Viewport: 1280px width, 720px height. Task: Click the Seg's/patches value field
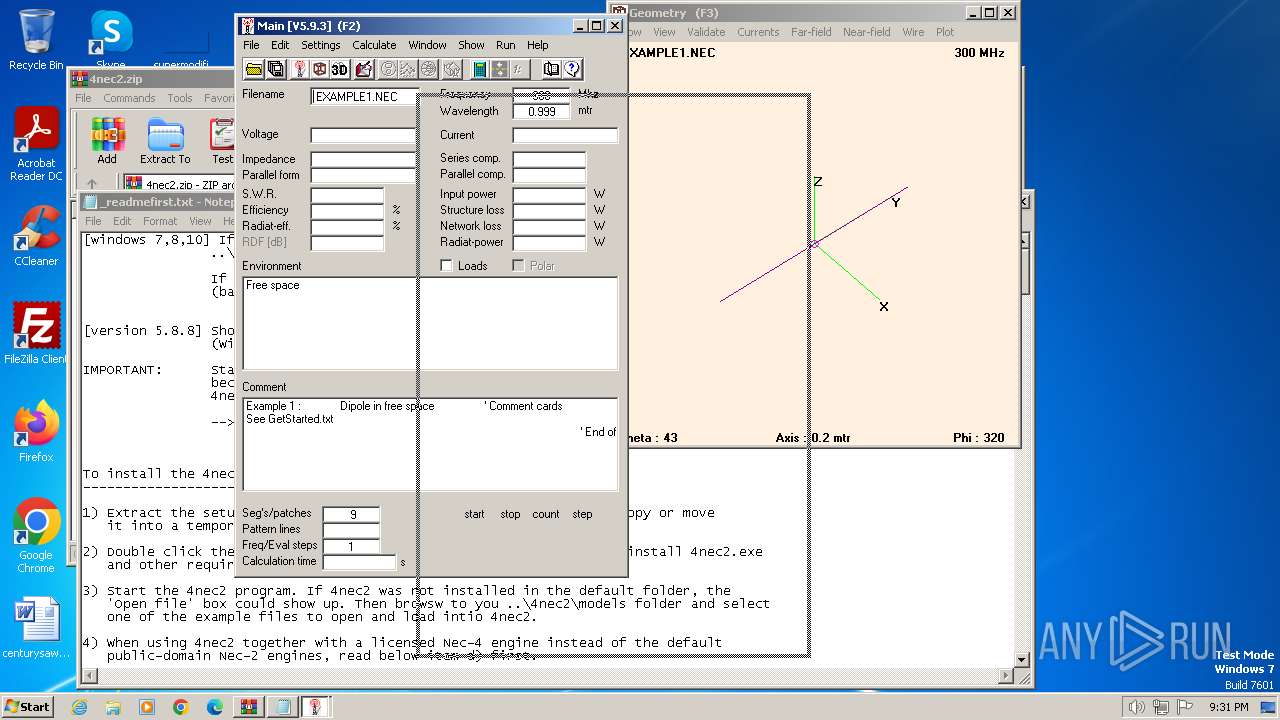click(351, 514)
